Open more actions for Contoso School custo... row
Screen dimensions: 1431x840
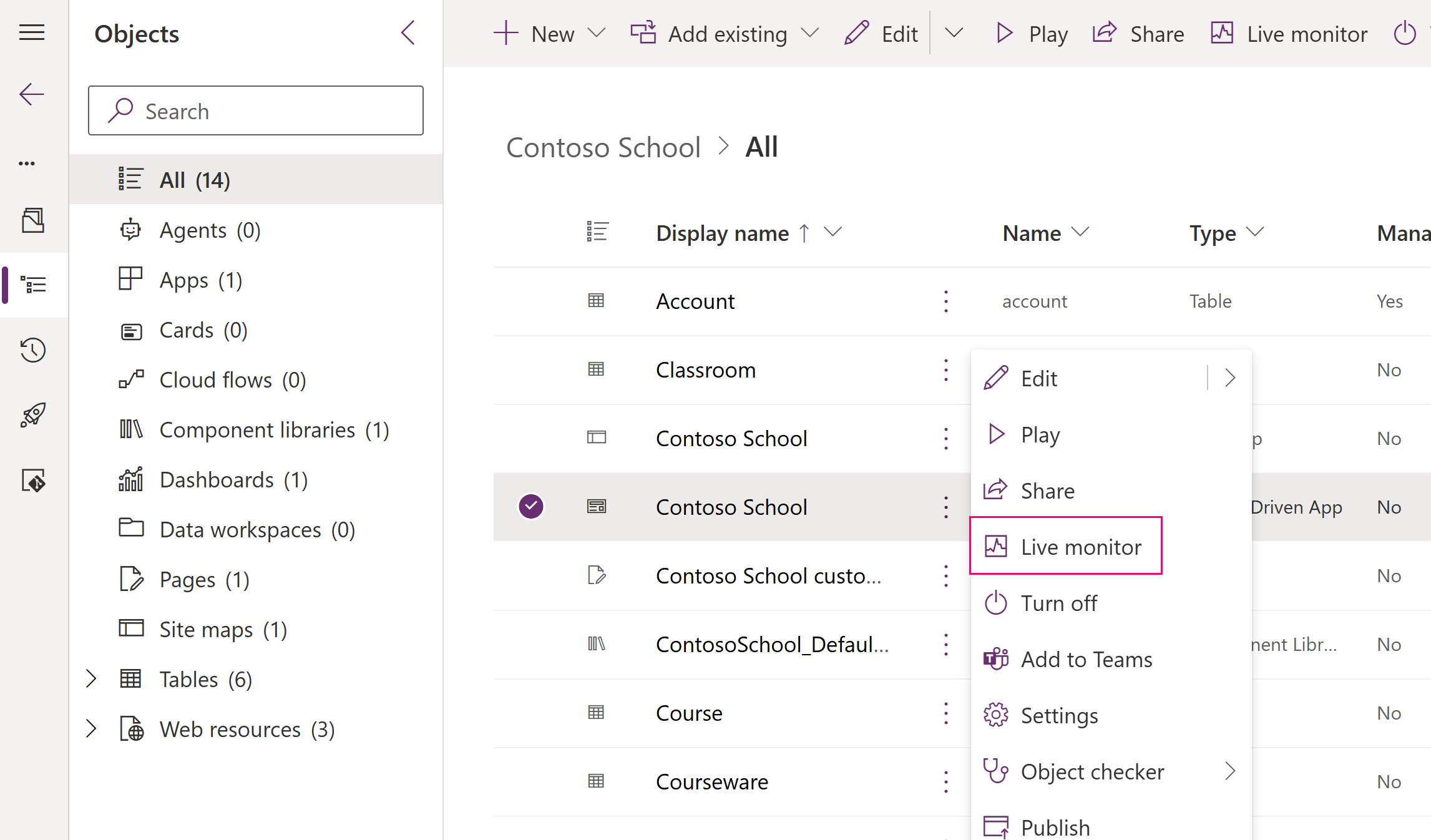click(x=946, y=576)
